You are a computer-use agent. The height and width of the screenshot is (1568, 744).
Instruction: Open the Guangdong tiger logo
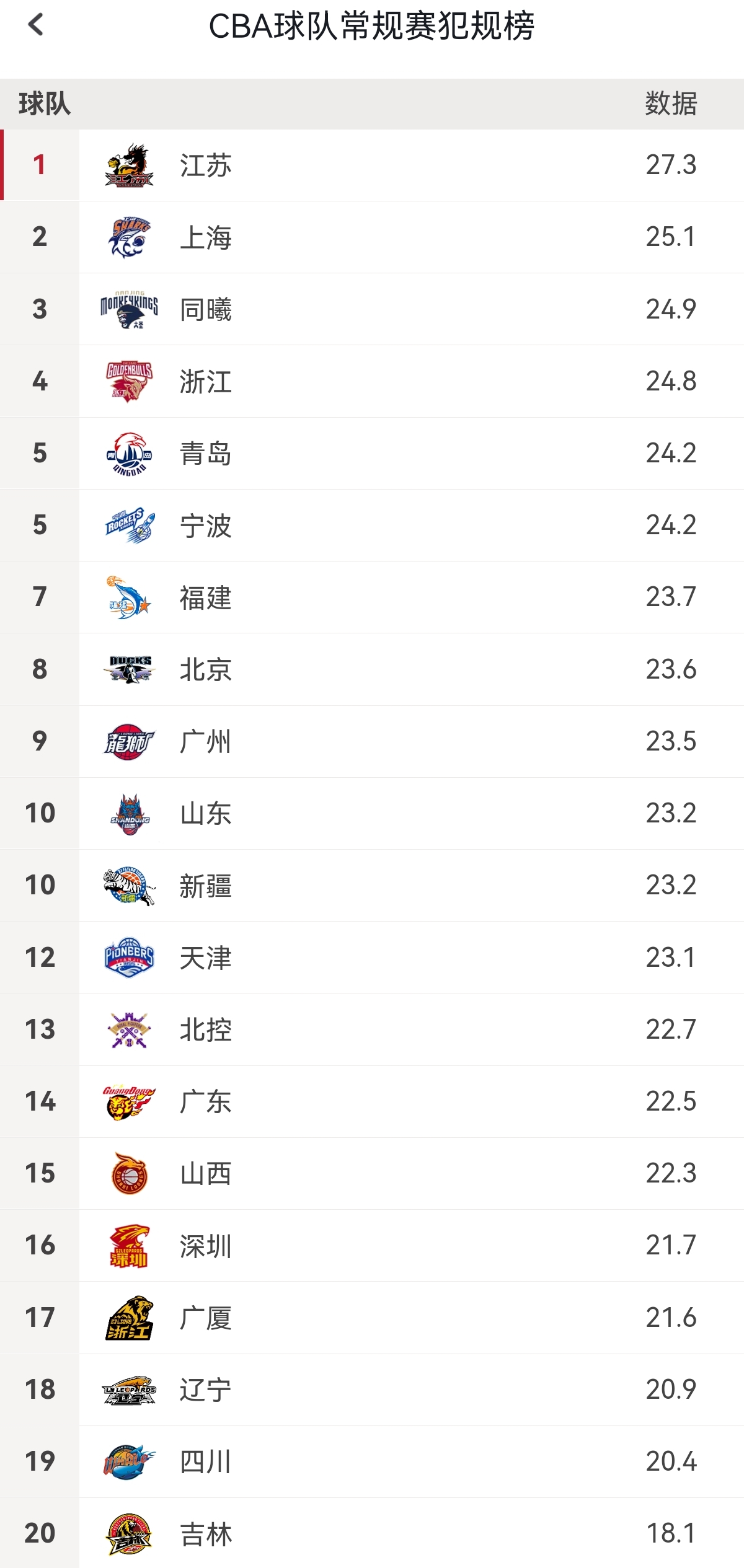point(129,1101)
